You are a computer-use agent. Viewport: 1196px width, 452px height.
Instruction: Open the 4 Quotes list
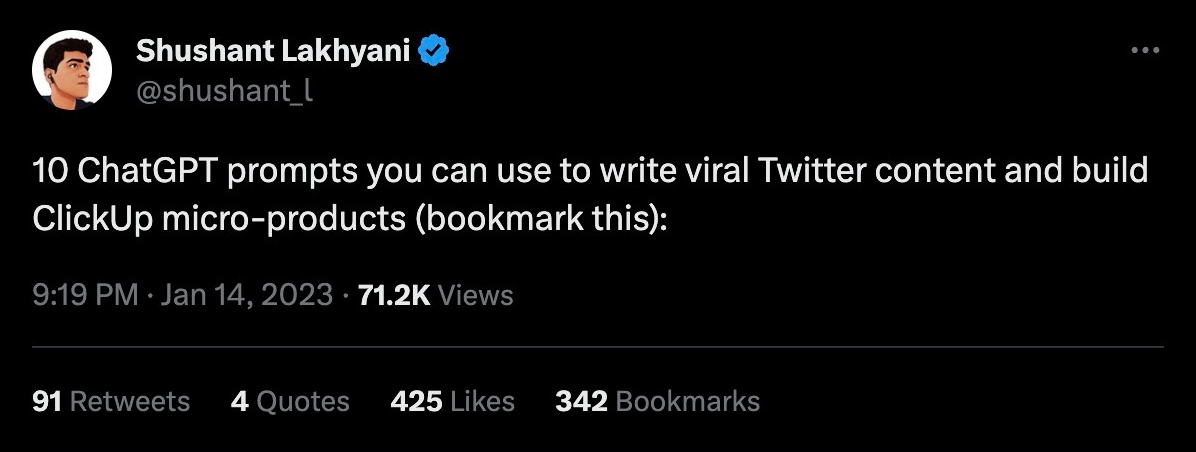(x=290, y=402)
